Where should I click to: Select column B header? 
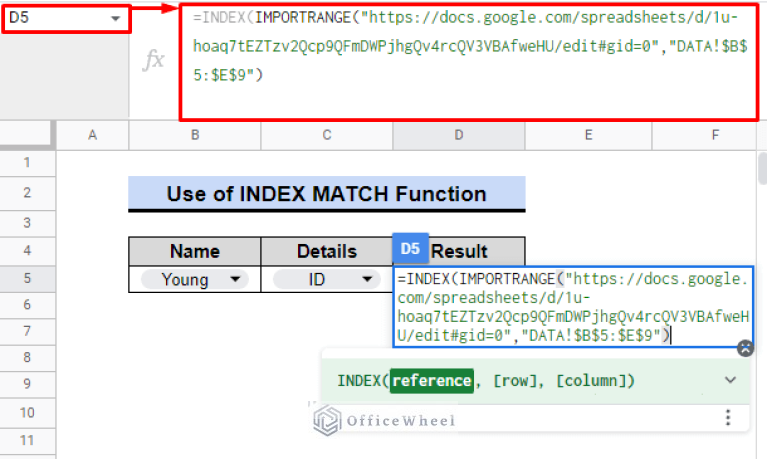click(x=195, y=136)
